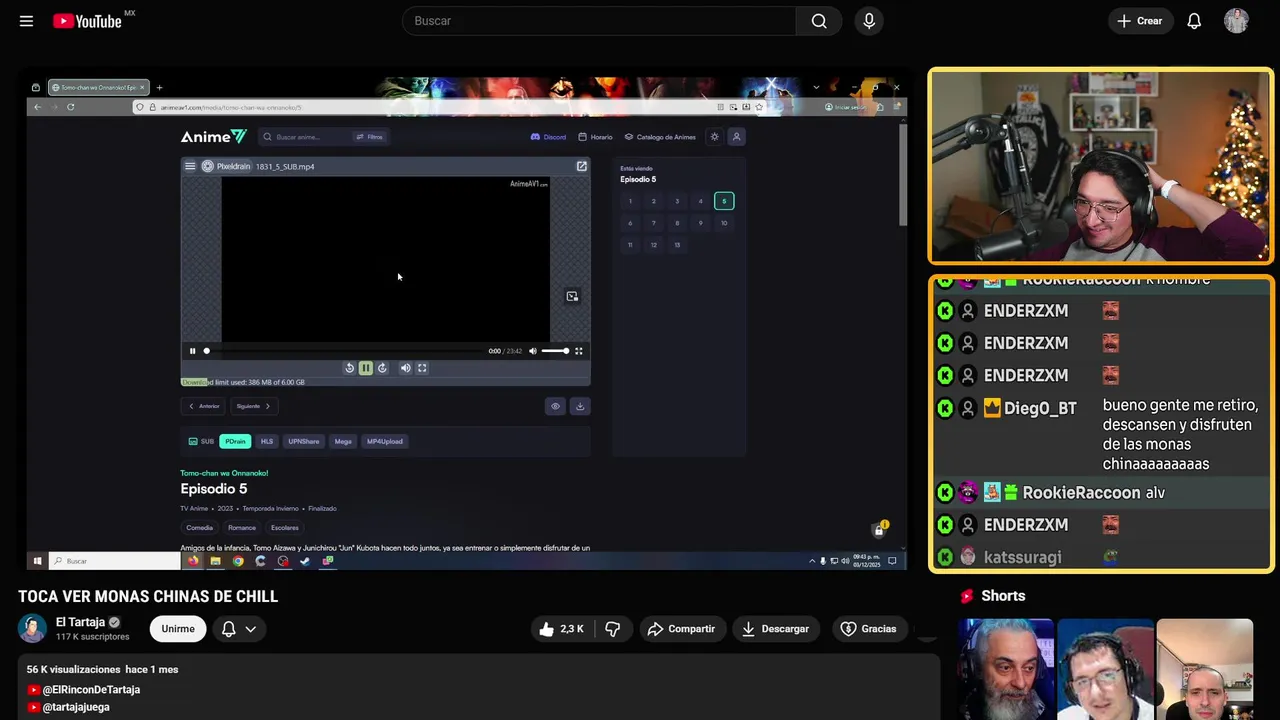Screen dimensions: 1280x720
Task: Click the anime player seek bar
Action: [345, 351]
